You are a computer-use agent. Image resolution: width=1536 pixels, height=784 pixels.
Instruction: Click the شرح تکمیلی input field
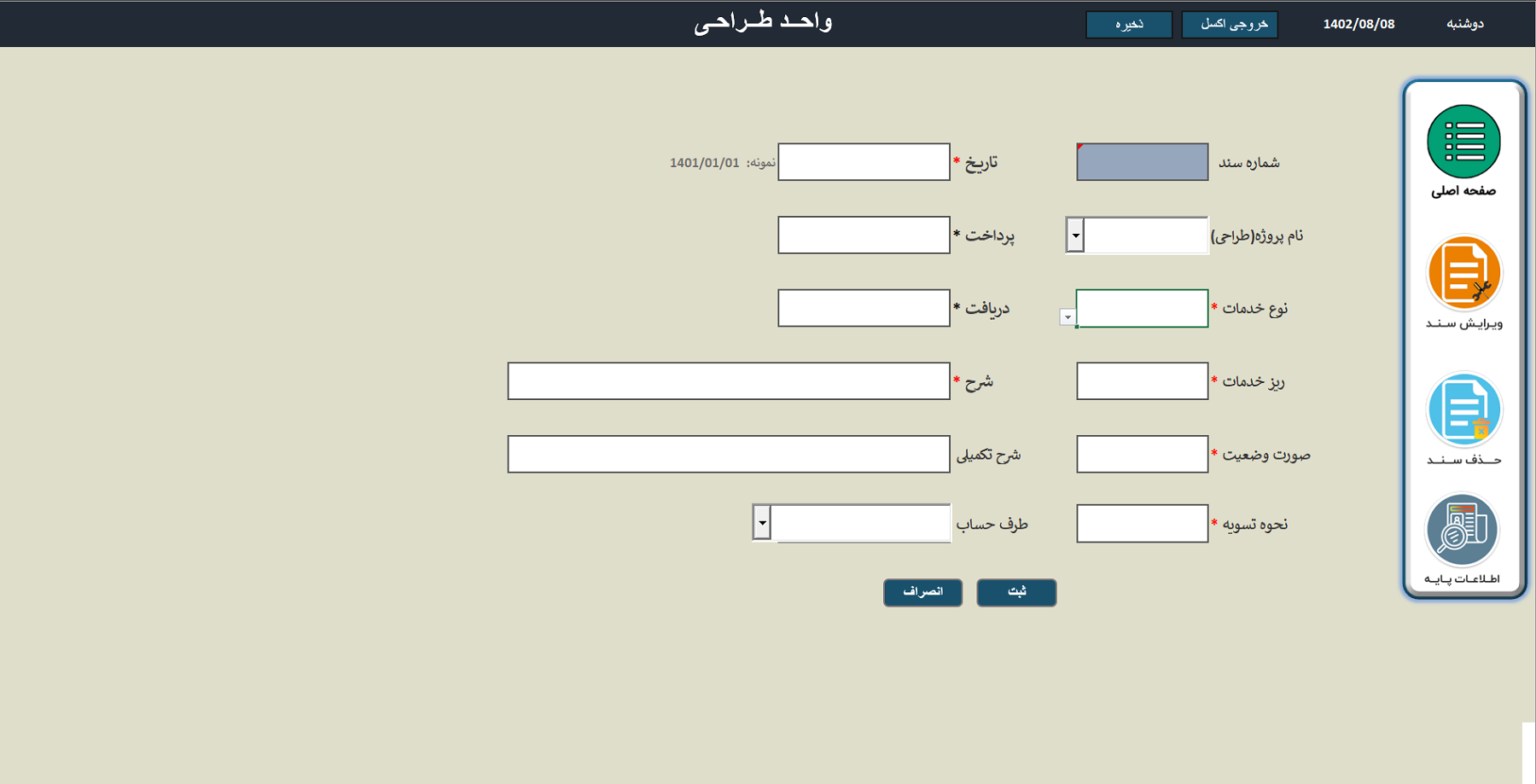pos(730,453)
